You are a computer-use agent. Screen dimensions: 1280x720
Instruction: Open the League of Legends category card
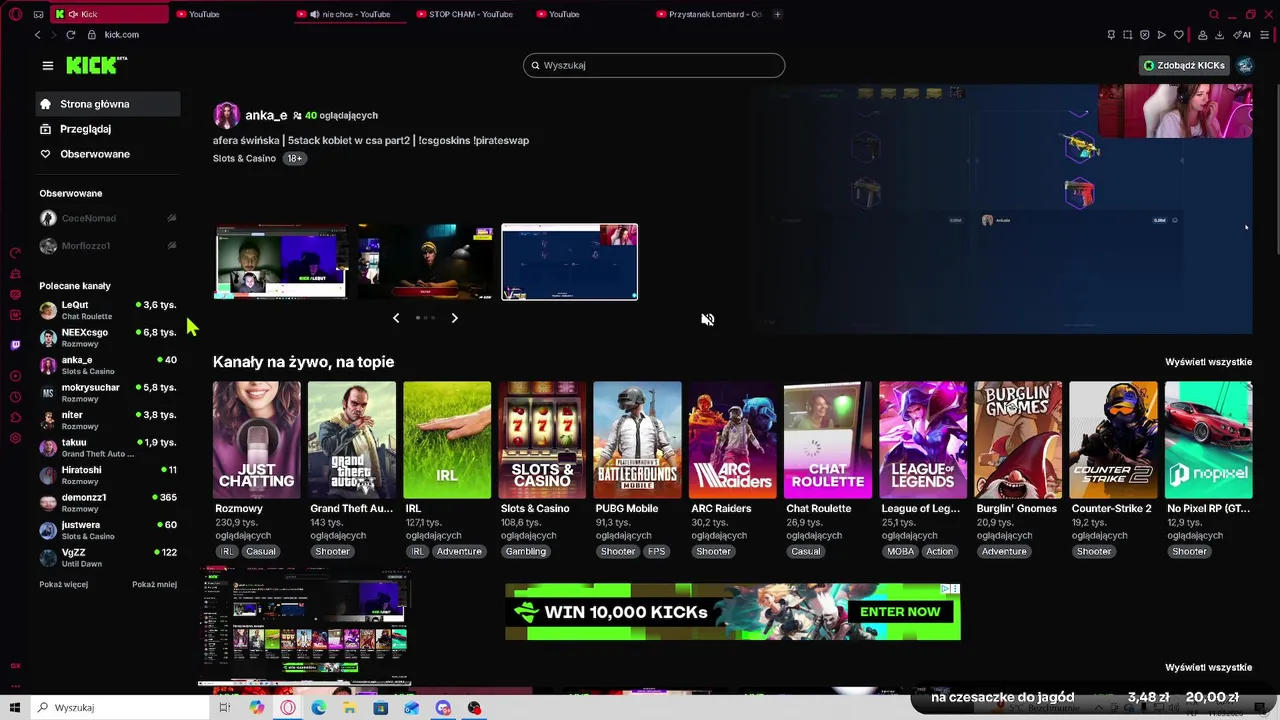coord(923,440)
